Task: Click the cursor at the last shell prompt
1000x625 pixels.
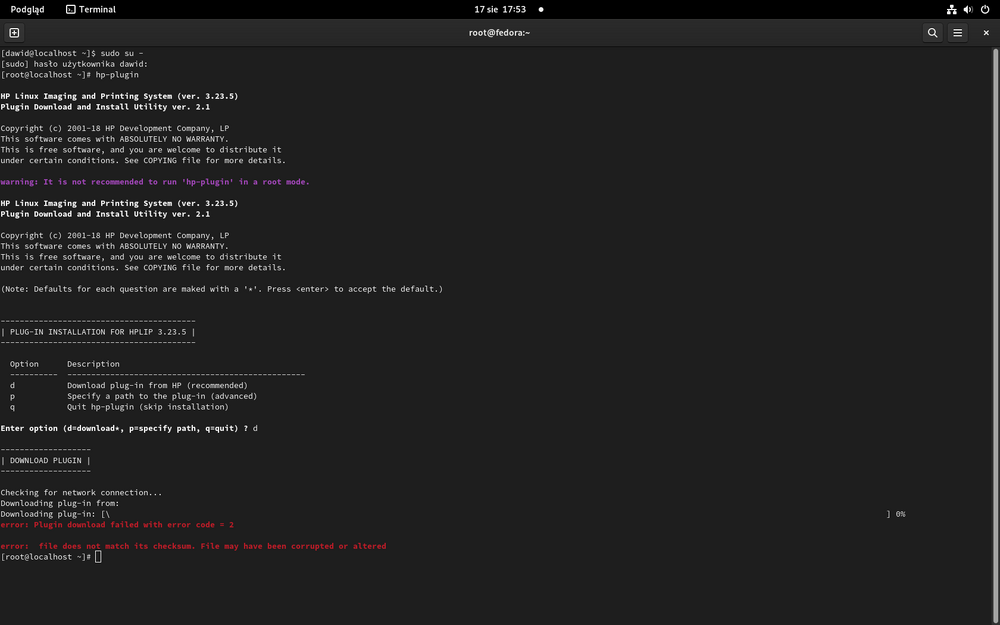Action: tap(98, 557)
